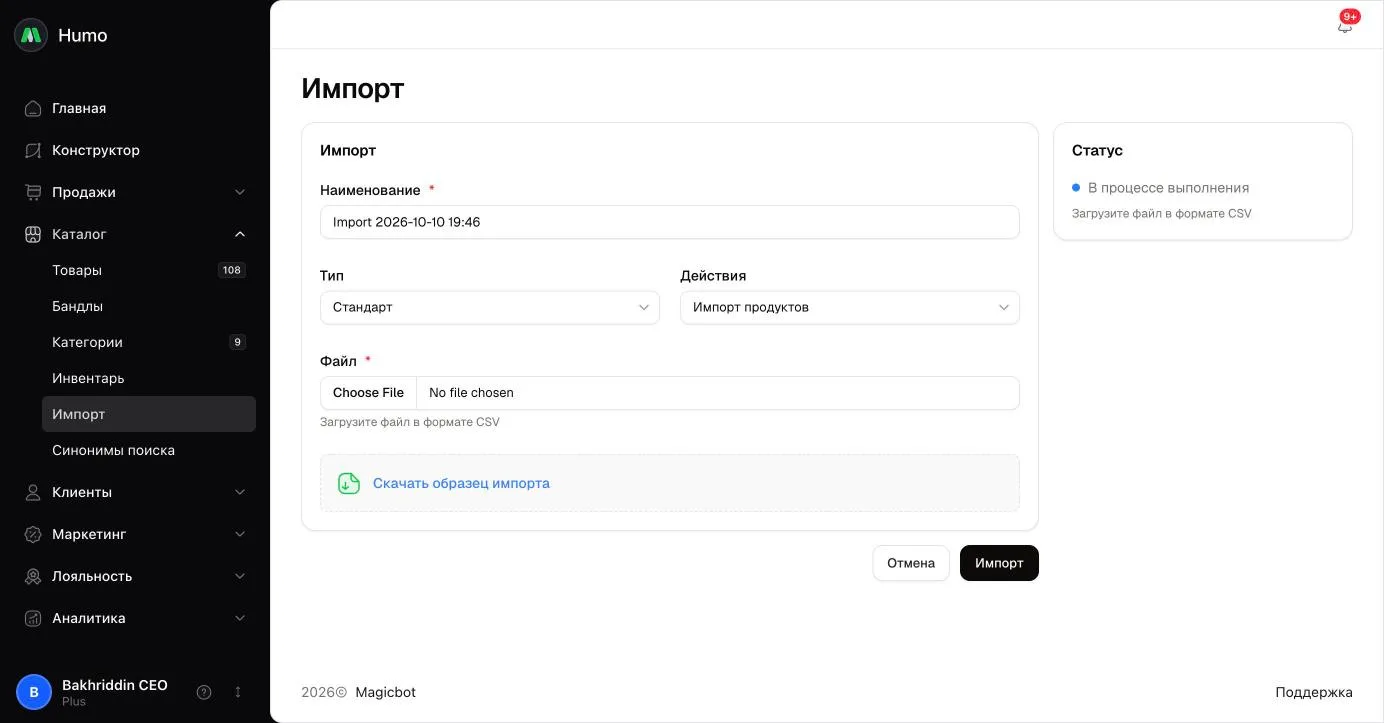
Task: Open the Действия dropdown Импорт продуктов
Action: pos(850,307)
